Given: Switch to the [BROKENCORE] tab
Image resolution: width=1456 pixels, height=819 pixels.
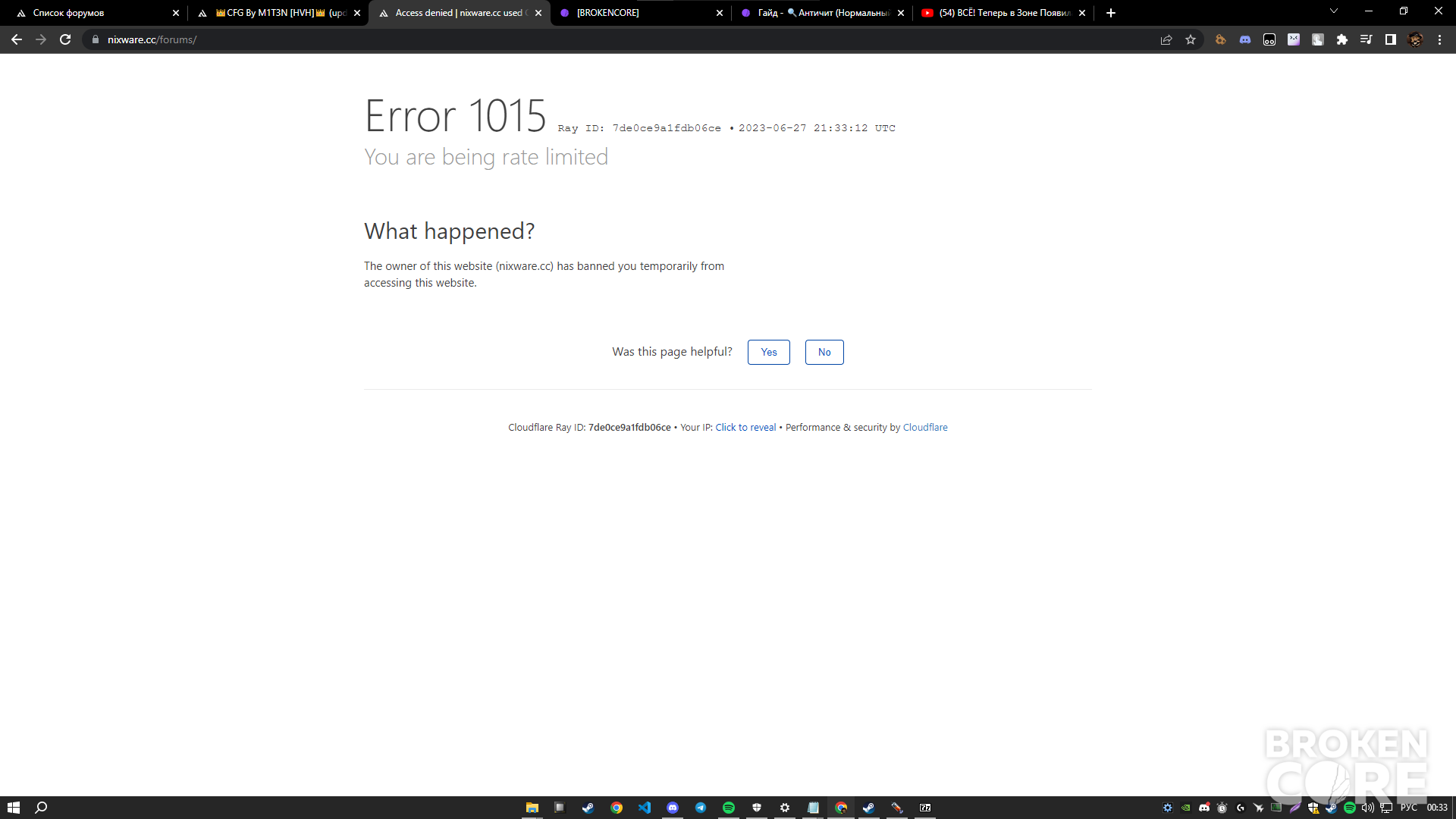Looking at the screenshot, I should tap(641, 13).
